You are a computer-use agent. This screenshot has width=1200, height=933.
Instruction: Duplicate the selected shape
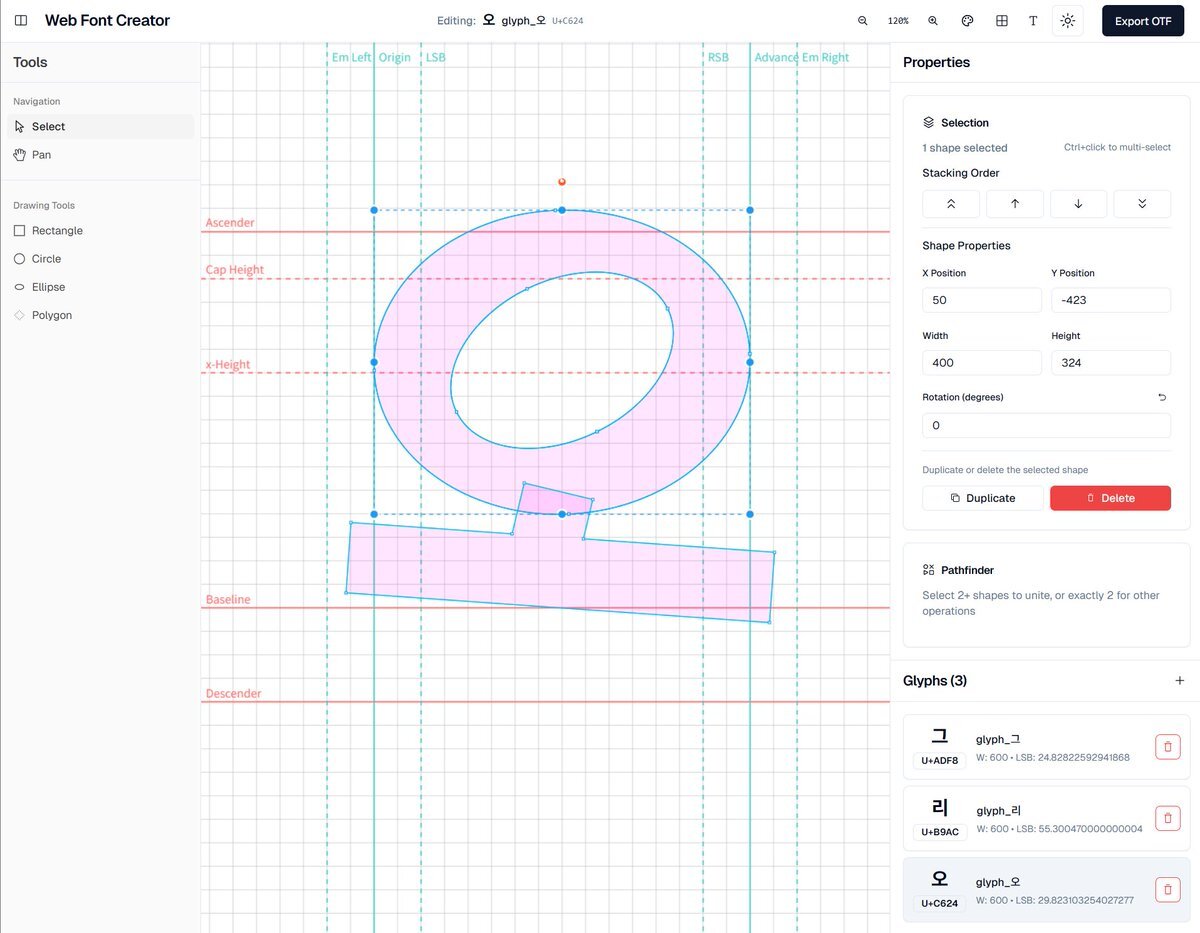(982, 498)
